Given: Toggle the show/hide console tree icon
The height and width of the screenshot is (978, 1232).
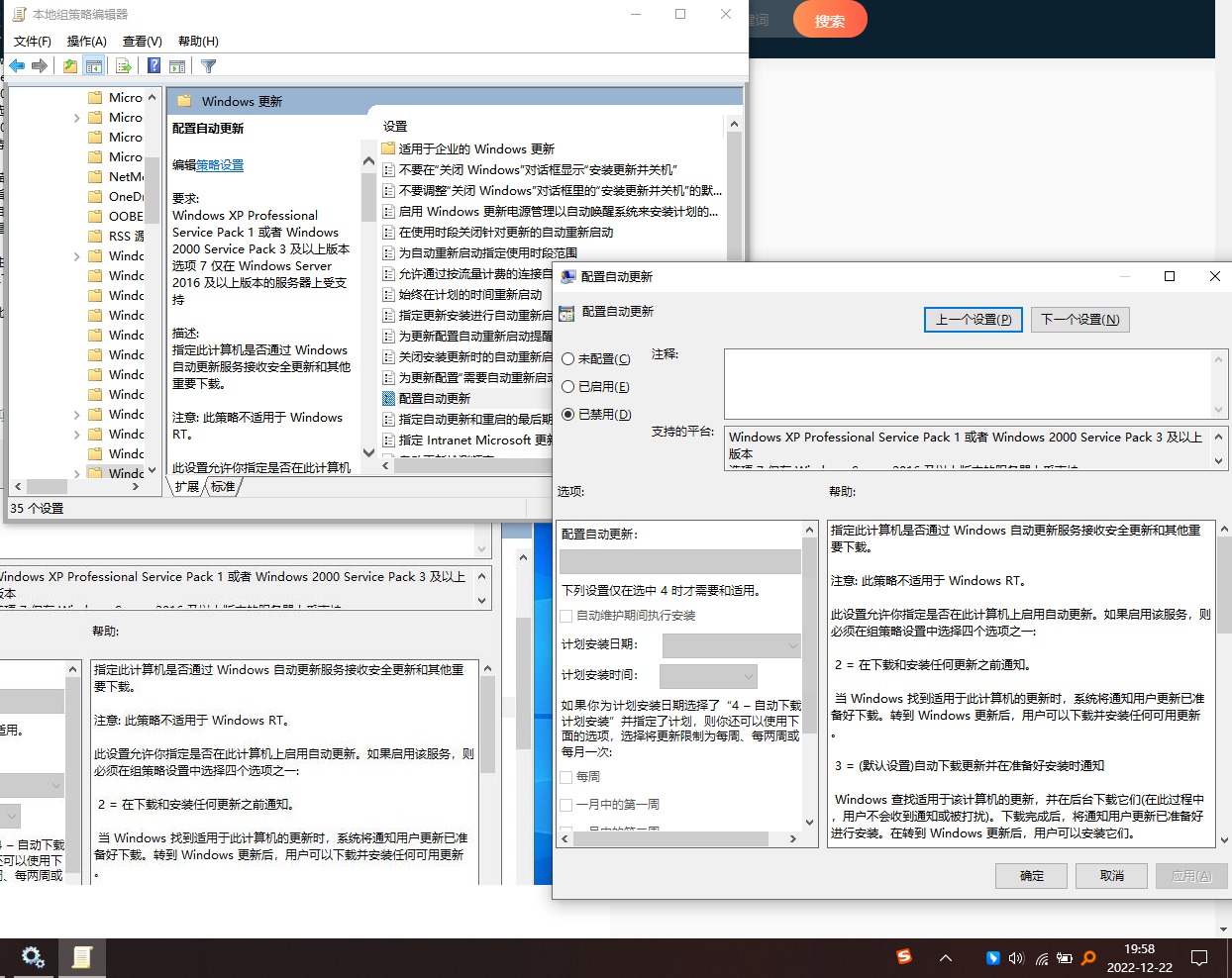Looking at the screenshot, I should pyautogui.click(x=94, y=66).
